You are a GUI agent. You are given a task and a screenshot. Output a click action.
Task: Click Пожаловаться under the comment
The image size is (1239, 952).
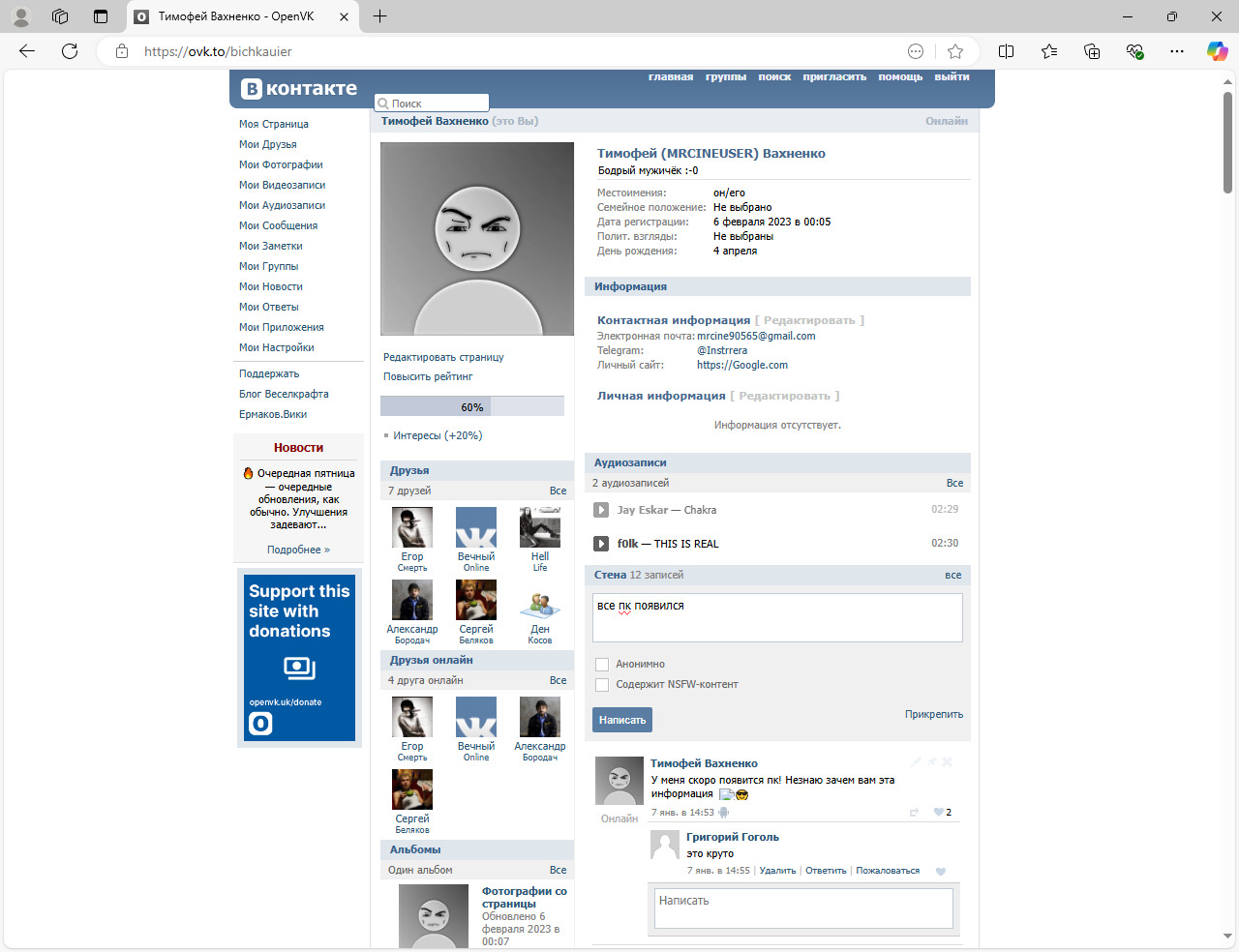[x=888, y=871]
